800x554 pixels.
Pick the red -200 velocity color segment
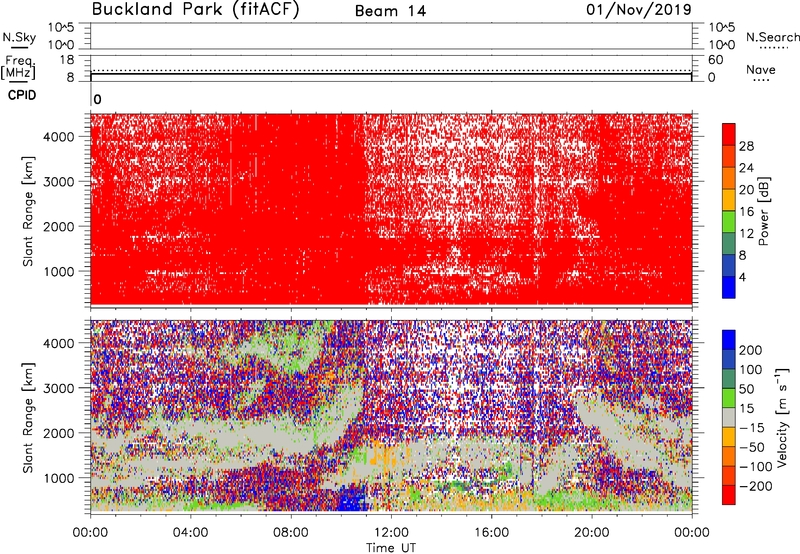(729, 495)
